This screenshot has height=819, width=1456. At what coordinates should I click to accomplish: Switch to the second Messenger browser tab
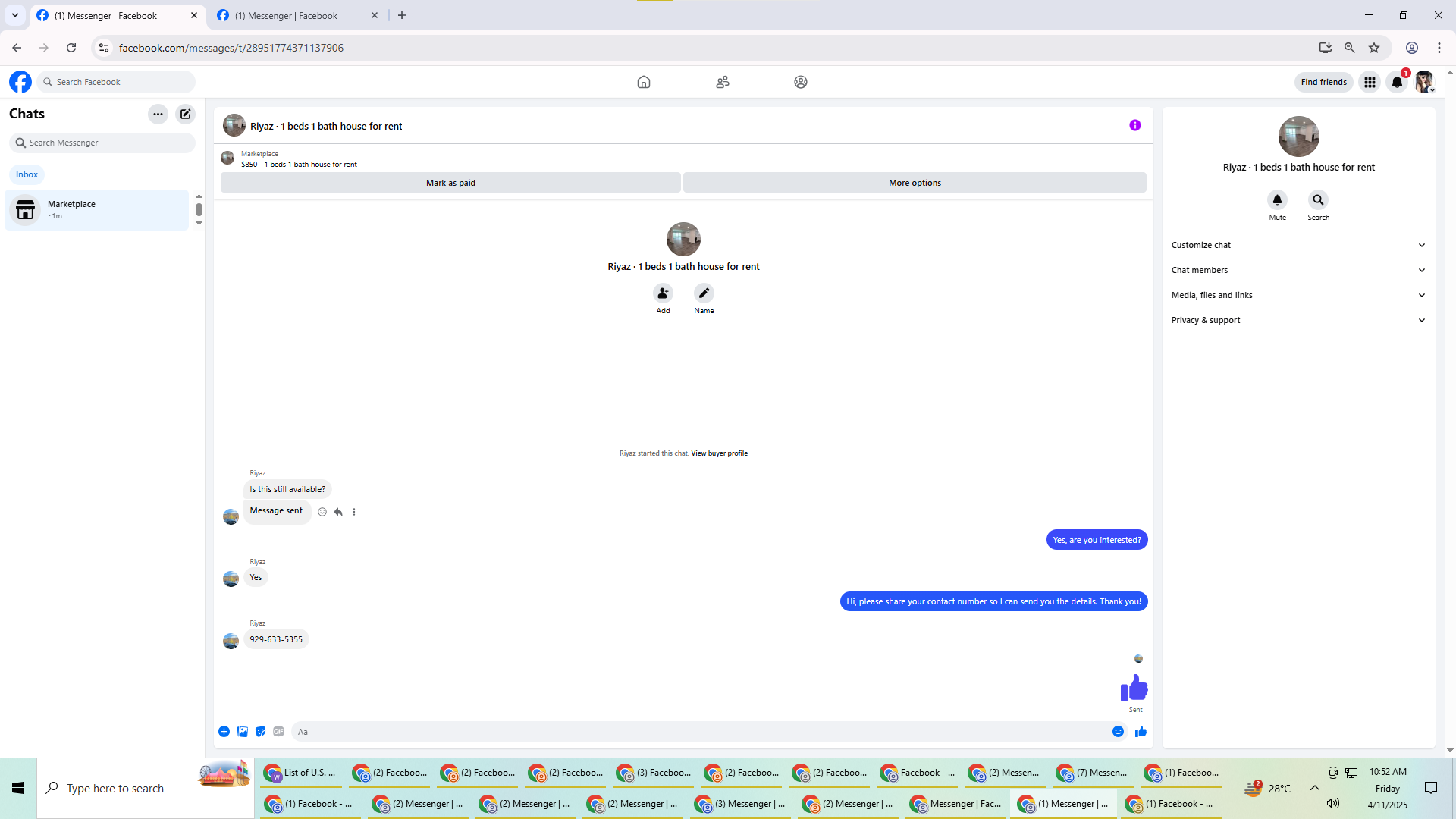[x=297, y=16]
